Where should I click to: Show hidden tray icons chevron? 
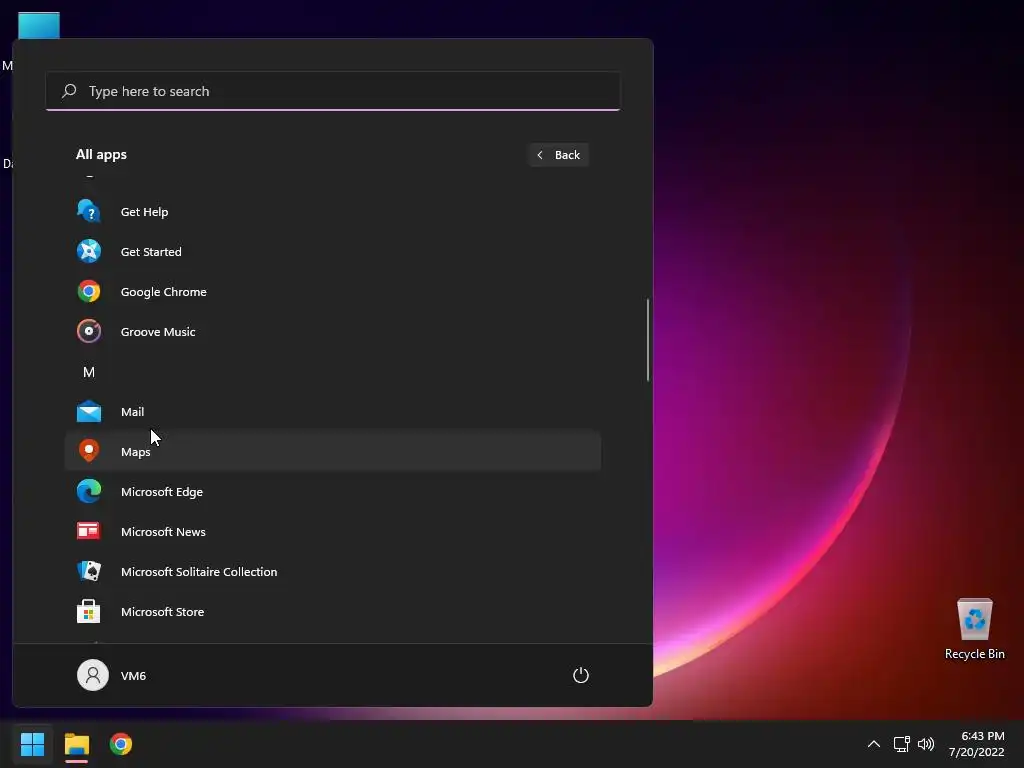point(874,744)
